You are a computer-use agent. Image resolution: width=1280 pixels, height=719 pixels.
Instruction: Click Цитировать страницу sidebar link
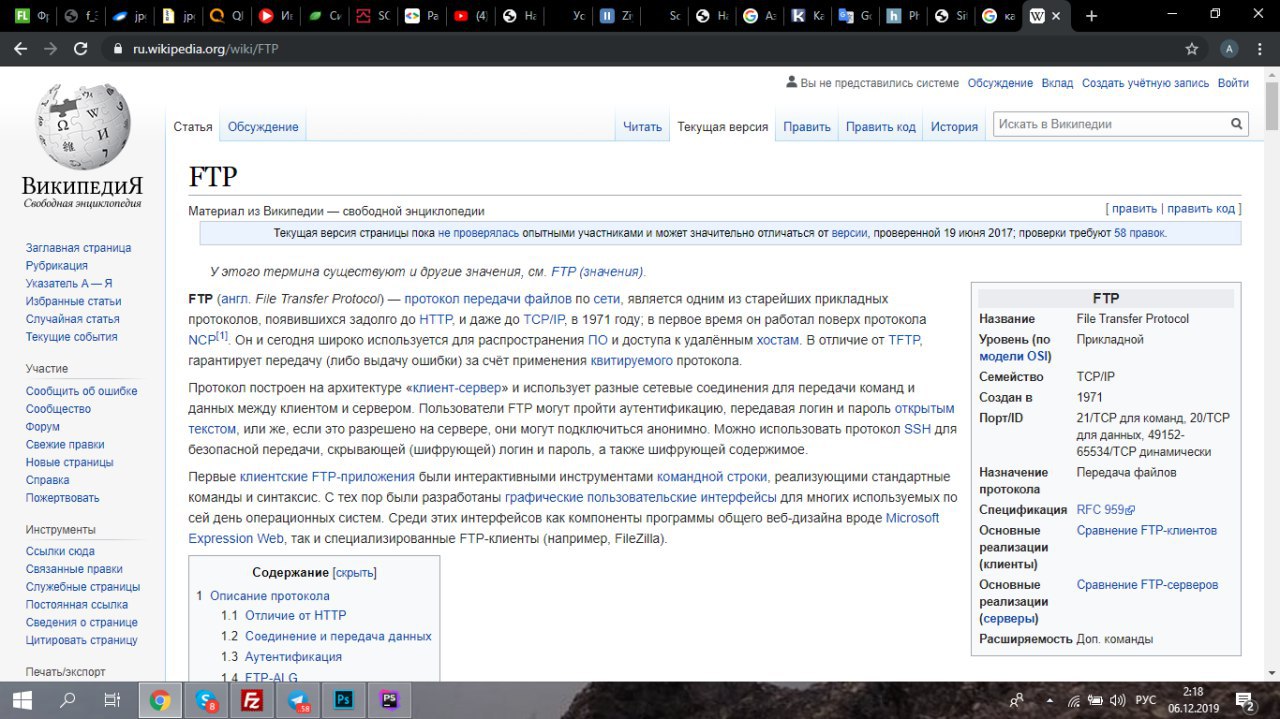(82, 640)
